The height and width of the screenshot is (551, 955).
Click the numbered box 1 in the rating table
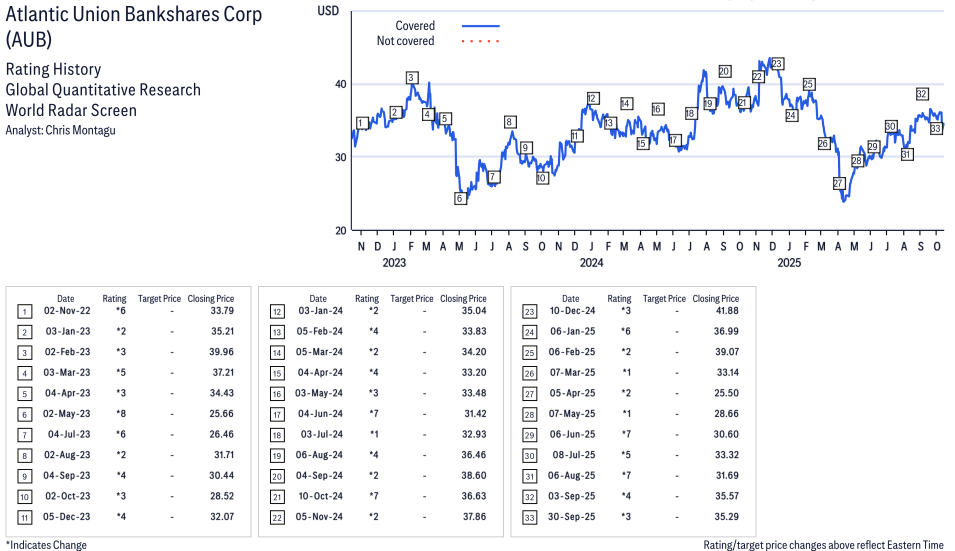point(24,312)
